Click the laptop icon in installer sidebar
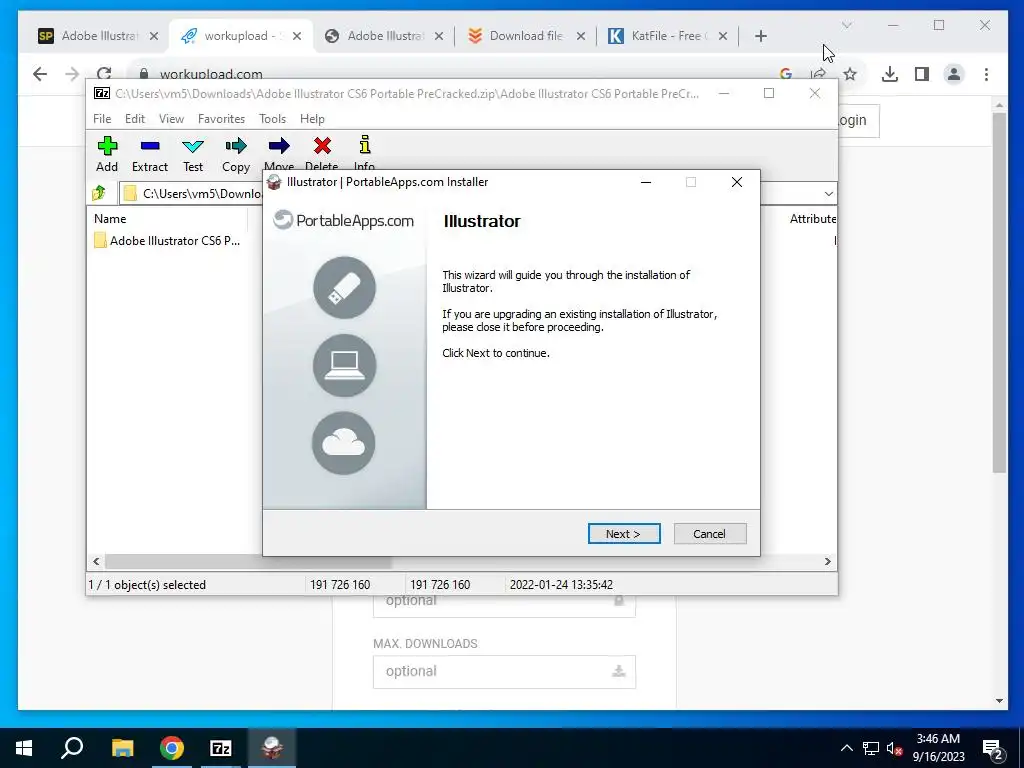Image resolution: width=1024 pixels, height=768 pixels. tap(344, 365)
